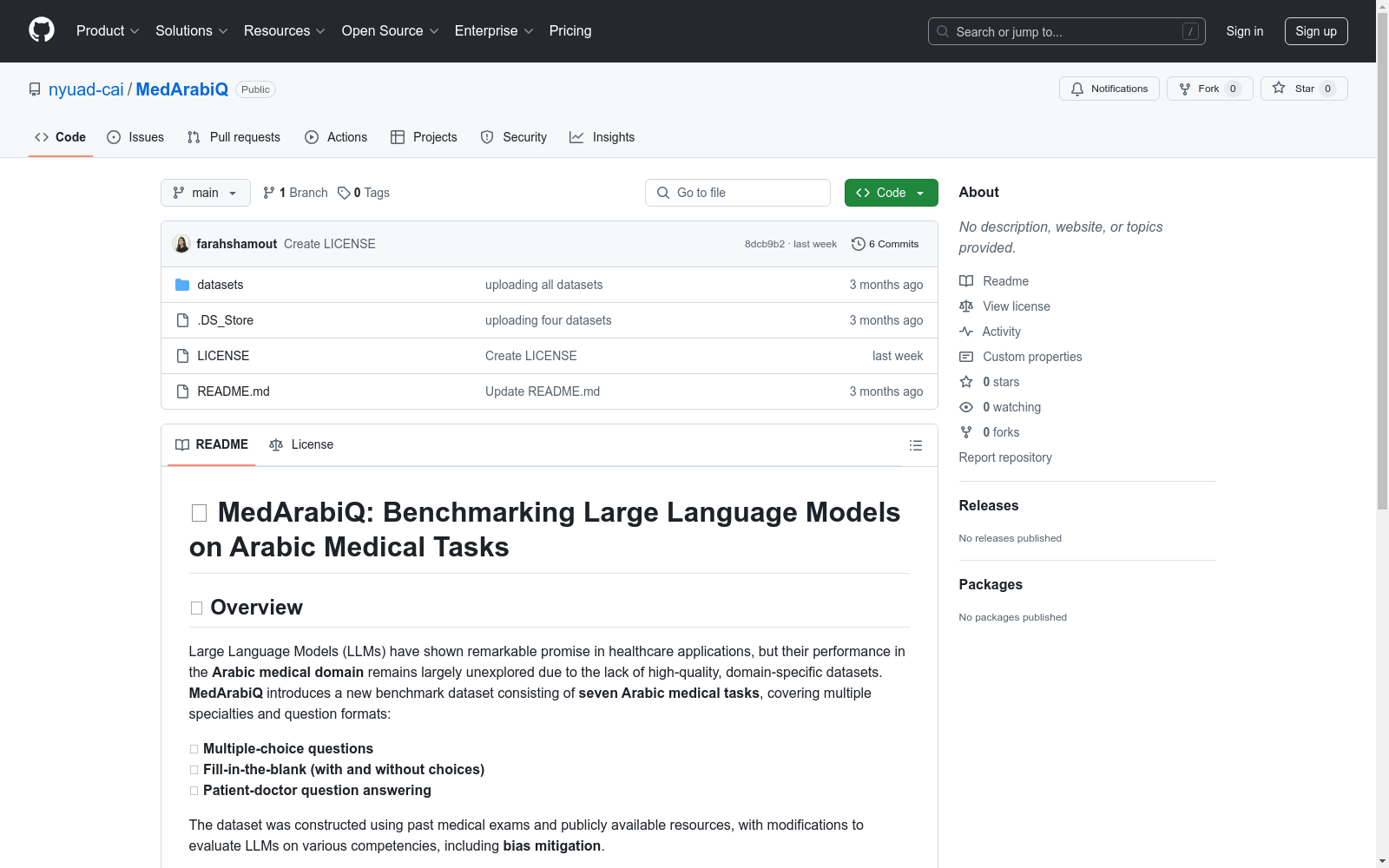Open the nyuad-cai organization link
This screenshot has width=1389, height=868.
86,89
